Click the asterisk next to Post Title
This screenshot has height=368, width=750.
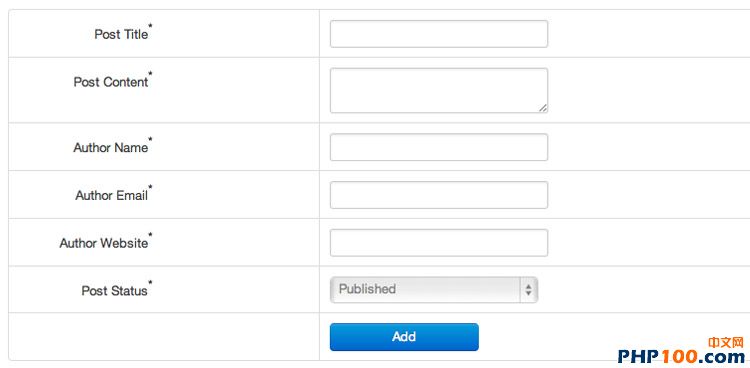point(150,26)
